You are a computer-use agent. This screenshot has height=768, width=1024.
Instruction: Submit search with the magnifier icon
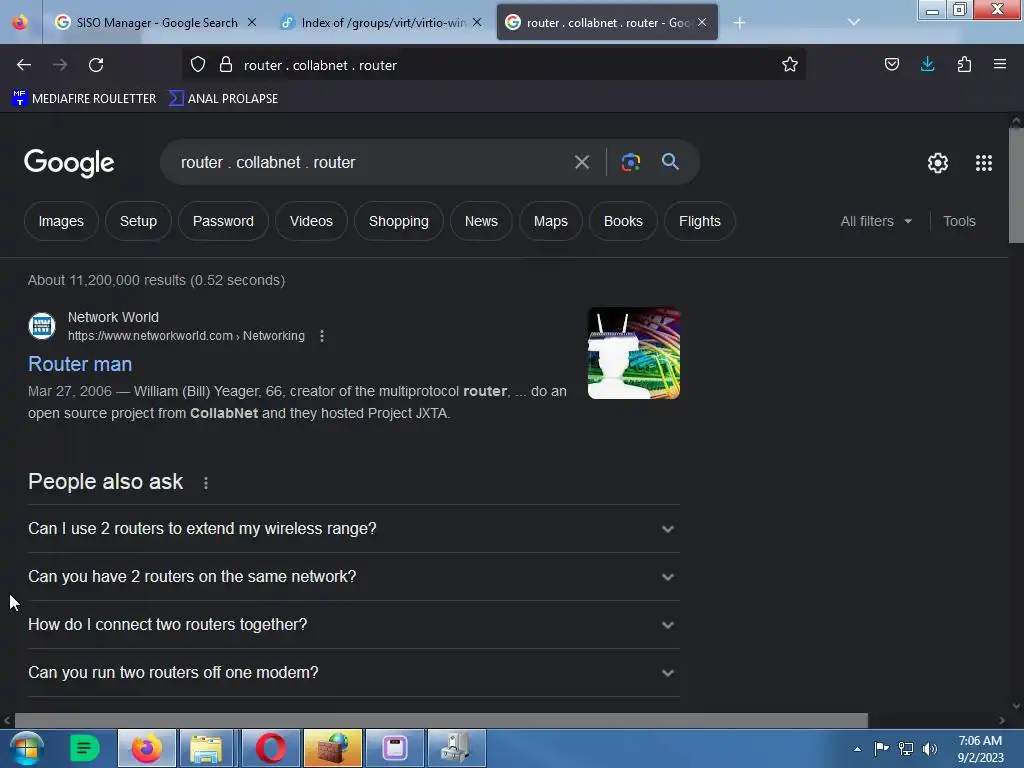click(670, 162)
